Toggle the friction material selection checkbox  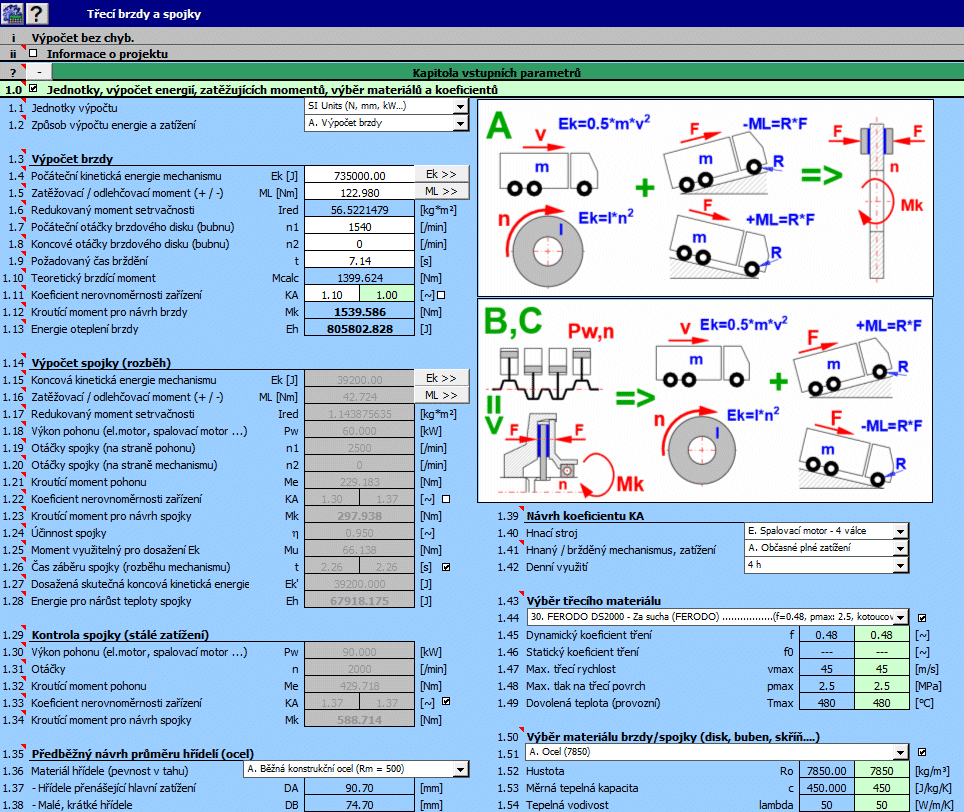922,618
